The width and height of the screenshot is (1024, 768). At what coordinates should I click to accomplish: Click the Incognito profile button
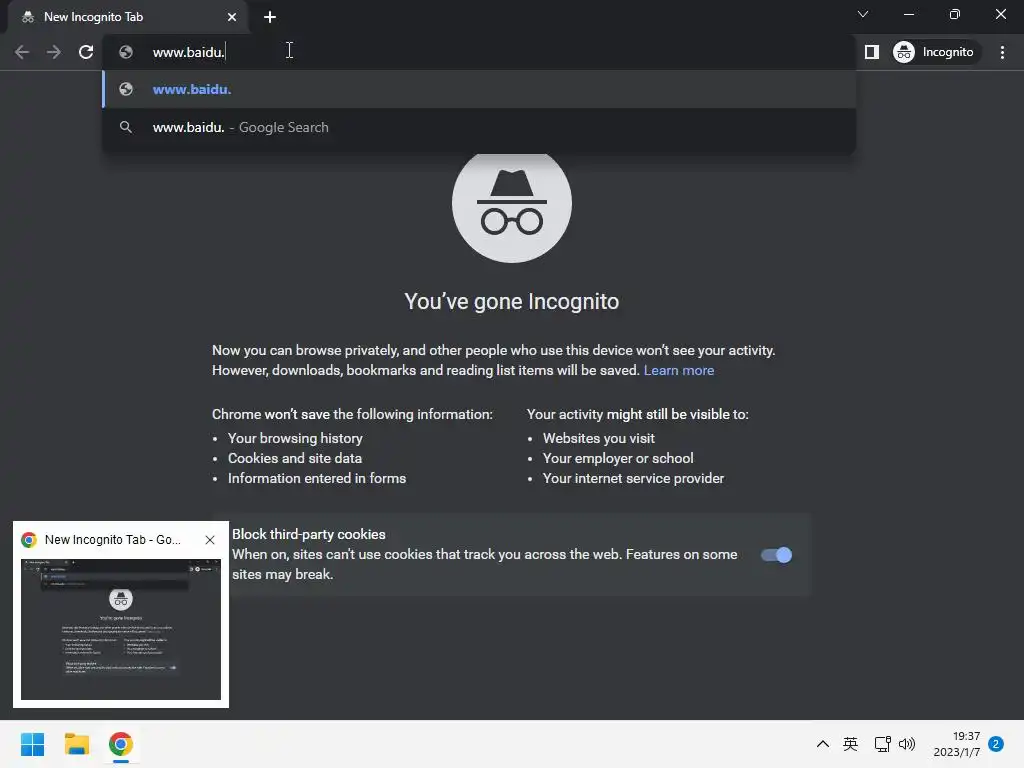pyautogui.click(x=934, y=52)
